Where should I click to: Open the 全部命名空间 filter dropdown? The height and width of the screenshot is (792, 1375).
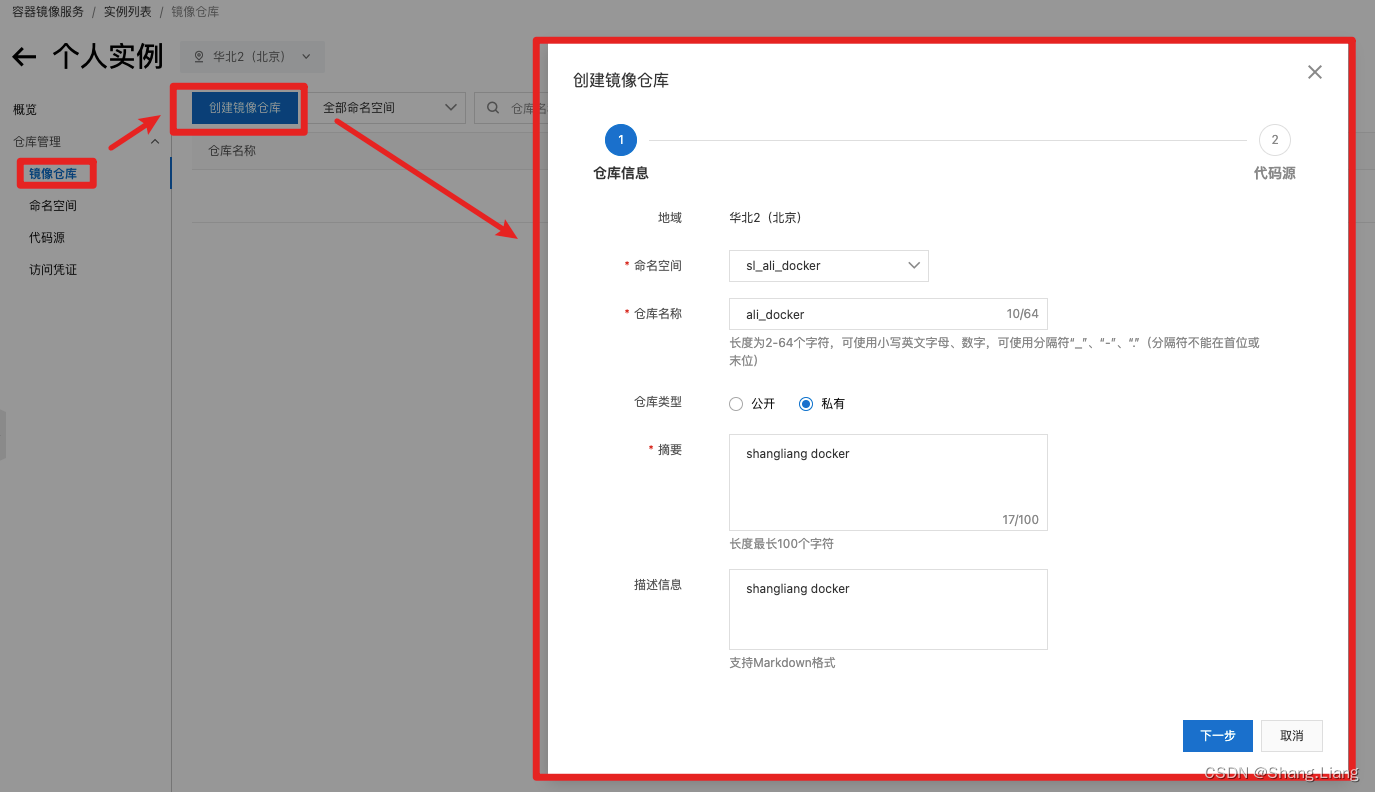click(386, 107)
